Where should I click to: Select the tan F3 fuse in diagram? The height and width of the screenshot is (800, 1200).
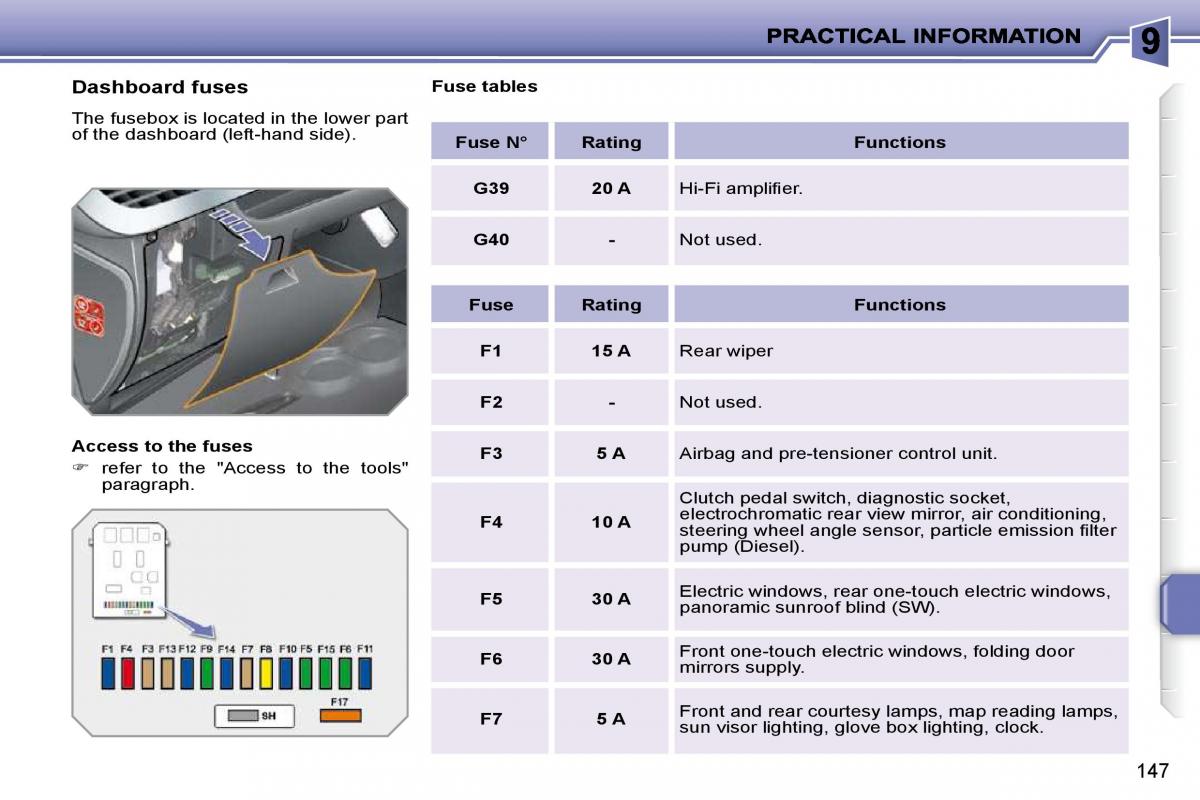[x=148, y=673]
